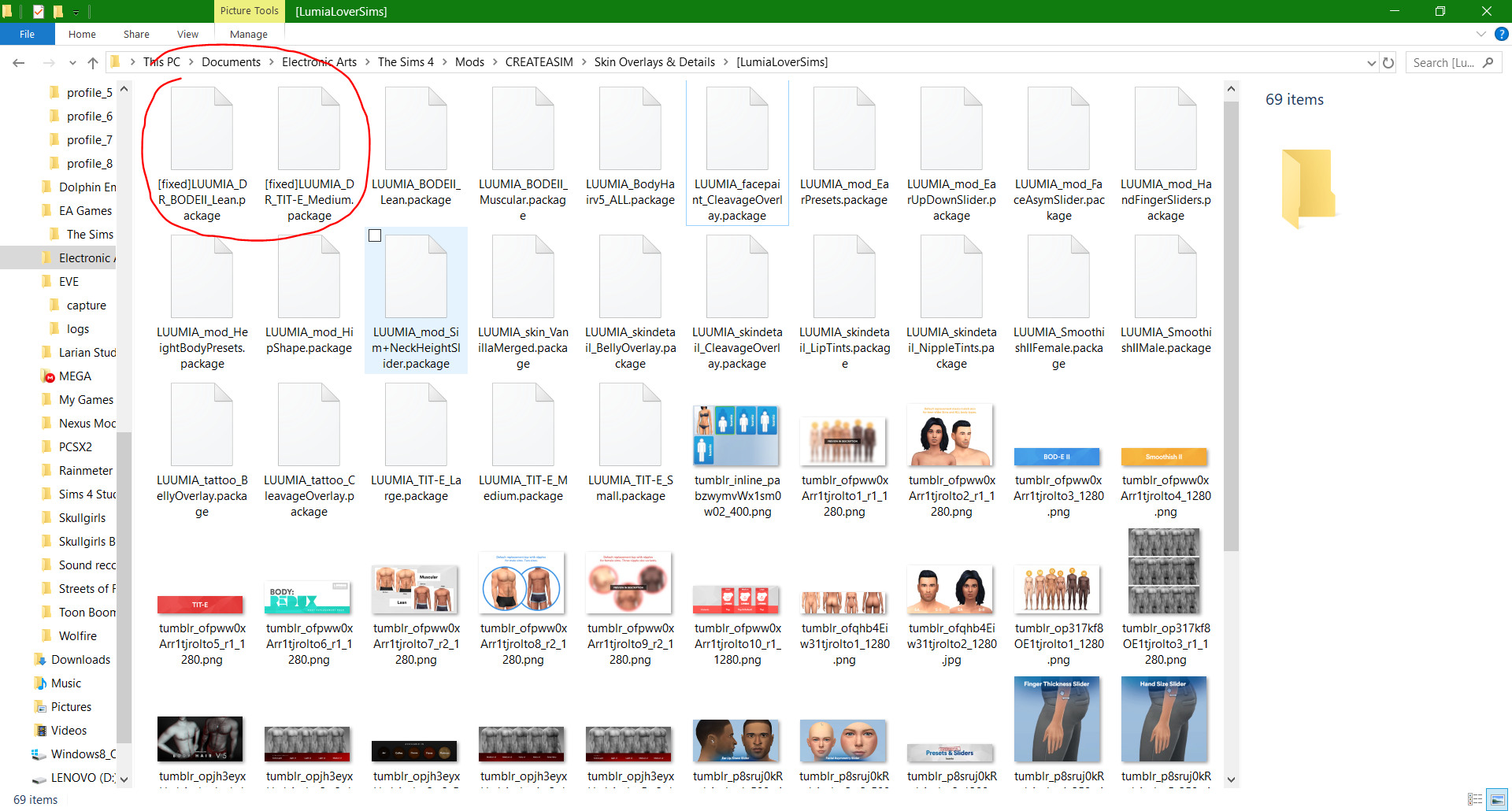Select LUUMIA_mod_HipShape.package file

[x=309, y=294]
